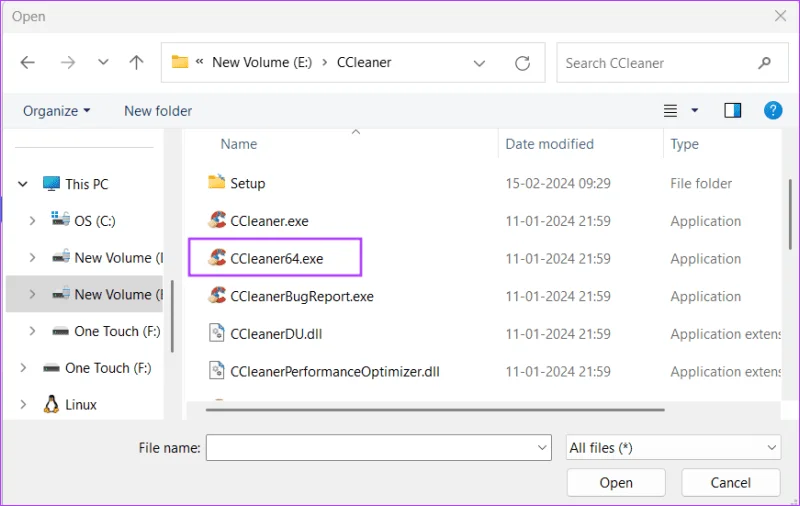
Task: Click the navigation pane vertical scrollbar
Action: (x=172, y=316)
